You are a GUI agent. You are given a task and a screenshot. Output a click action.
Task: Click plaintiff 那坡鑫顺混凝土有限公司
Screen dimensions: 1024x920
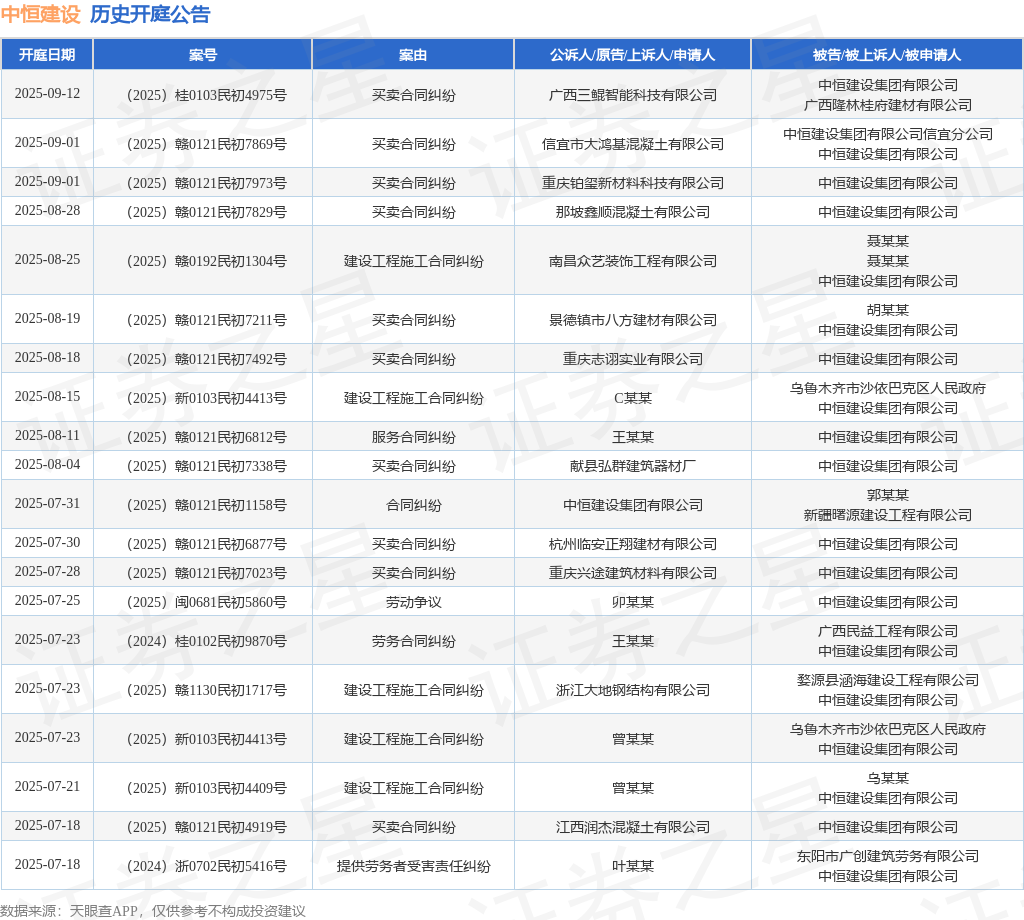click(633, 212)
